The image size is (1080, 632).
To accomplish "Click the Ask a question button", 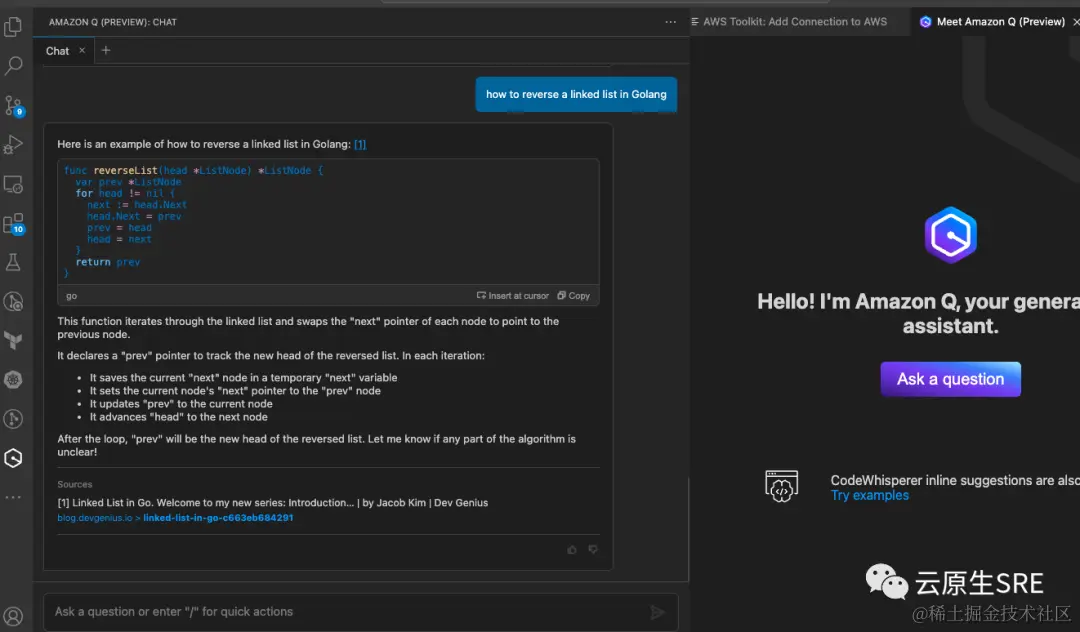I will (x=951, y=379).
